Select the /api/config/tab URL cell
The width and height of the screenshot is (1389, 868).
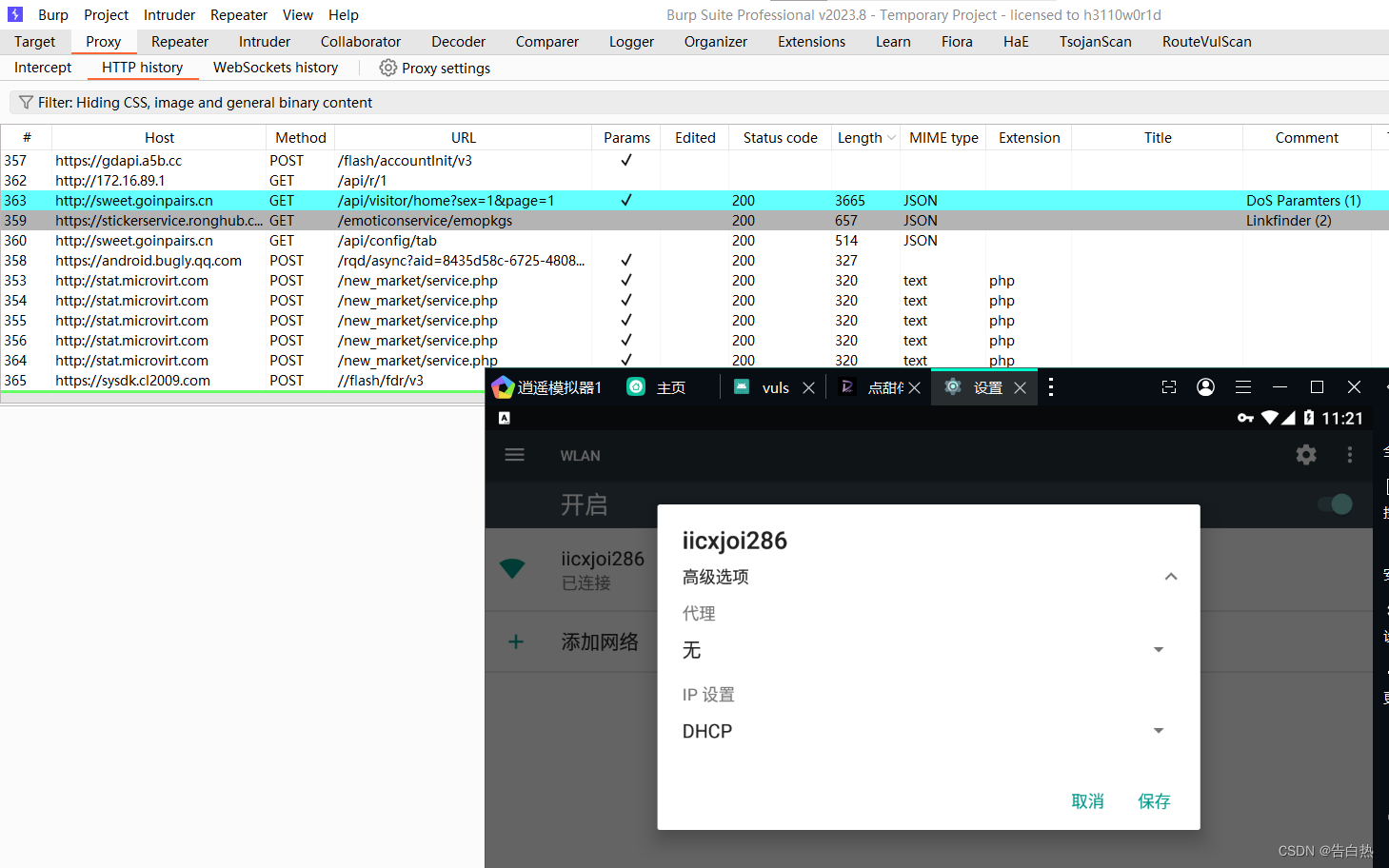[x=387, y=241]
